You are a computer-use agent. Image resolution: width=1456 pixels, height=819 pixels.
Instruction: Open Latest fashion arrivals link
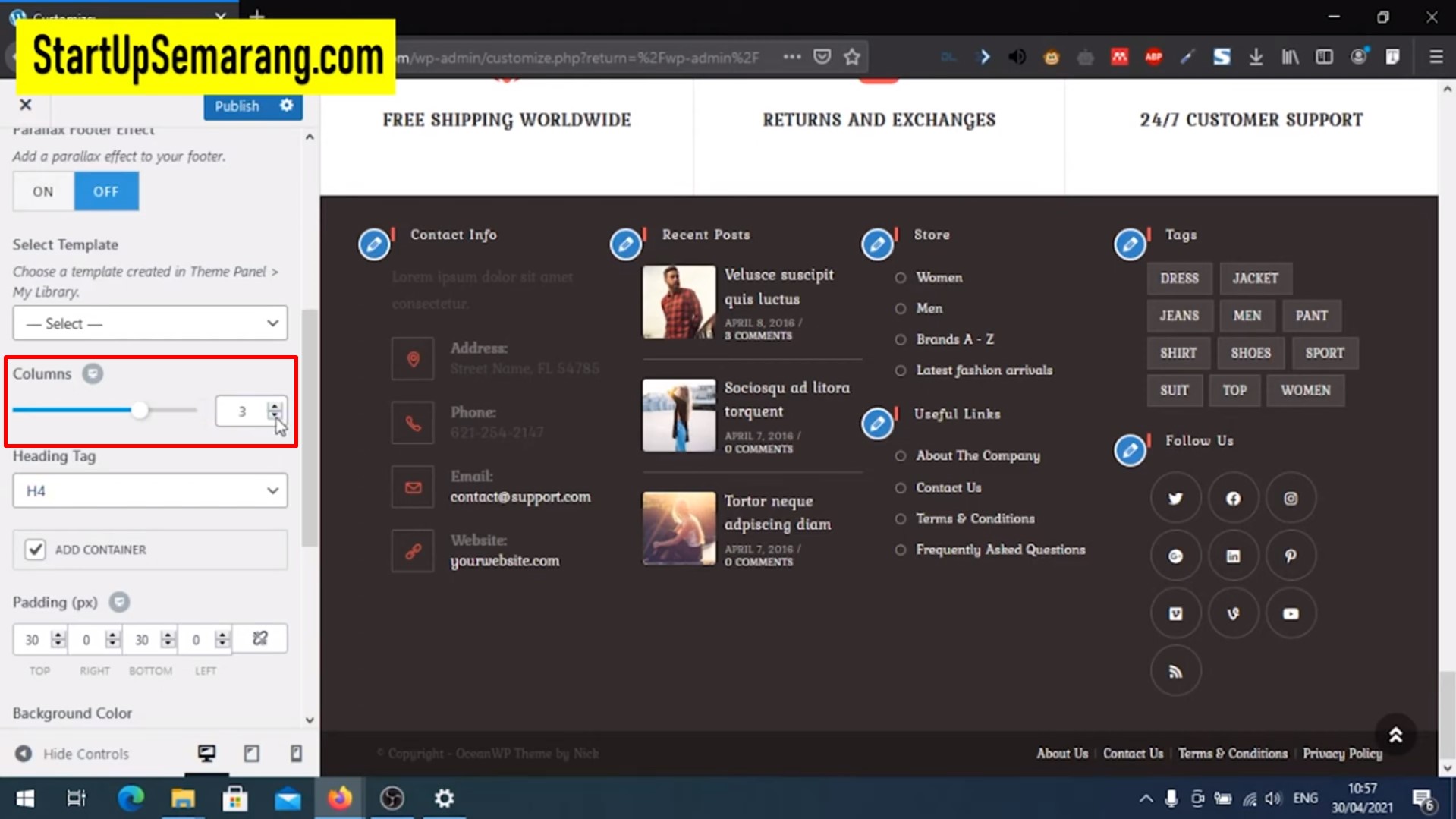pos(984,370)
